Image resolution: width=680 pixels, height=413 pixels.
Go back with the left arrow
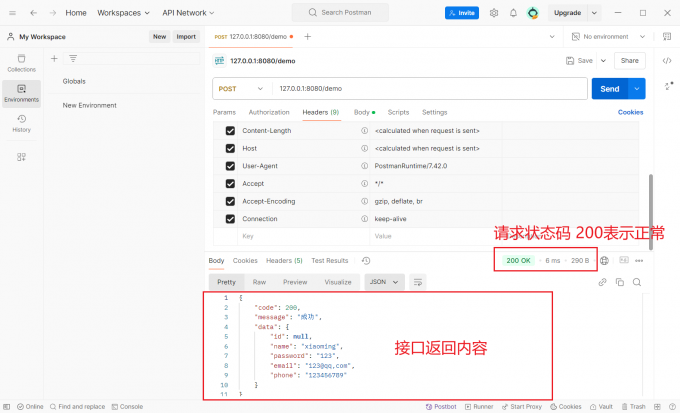click(x=33, y=13)
